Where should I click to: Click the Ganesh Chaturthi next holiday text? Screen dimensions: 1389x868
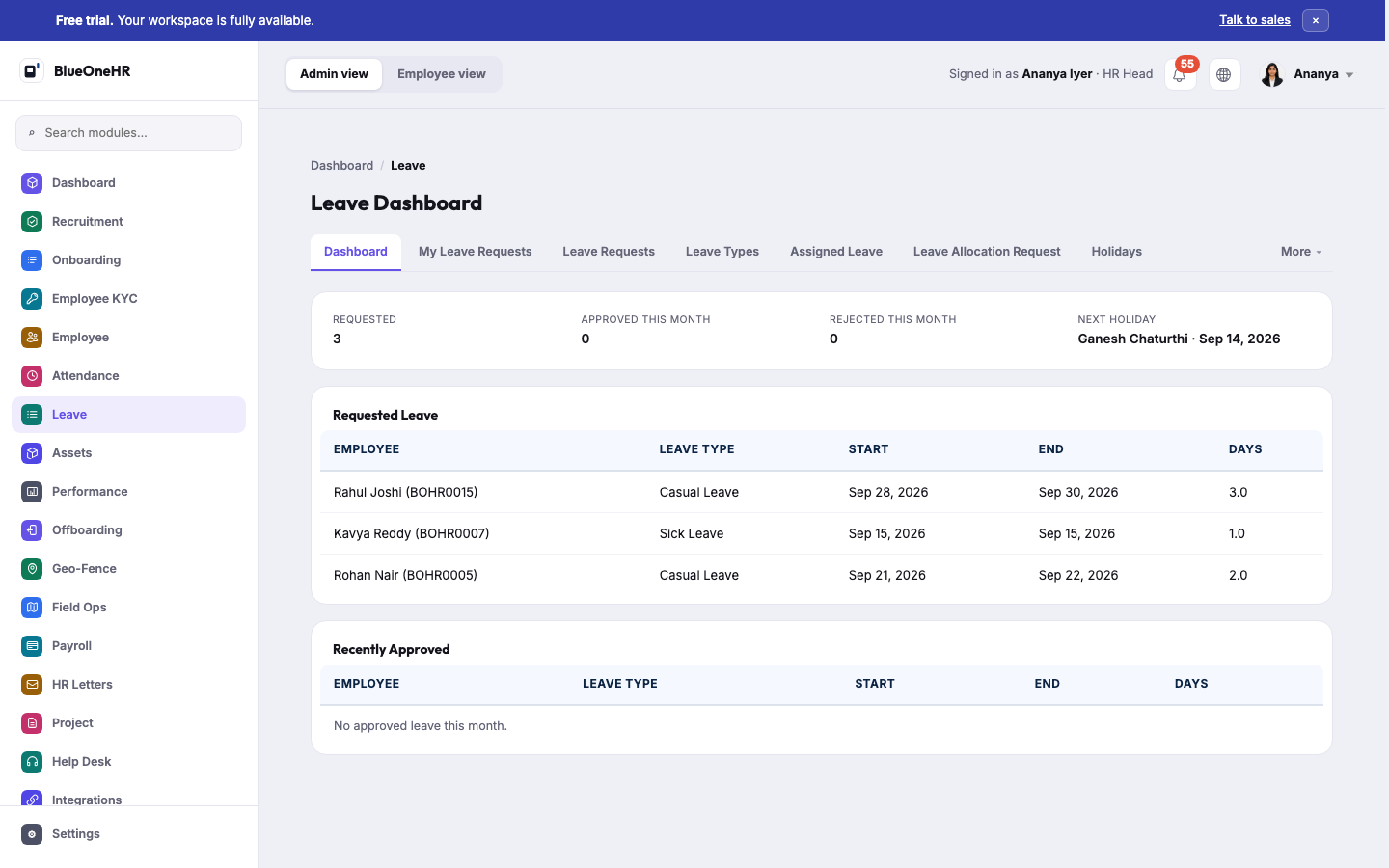tap(1179, 339)
